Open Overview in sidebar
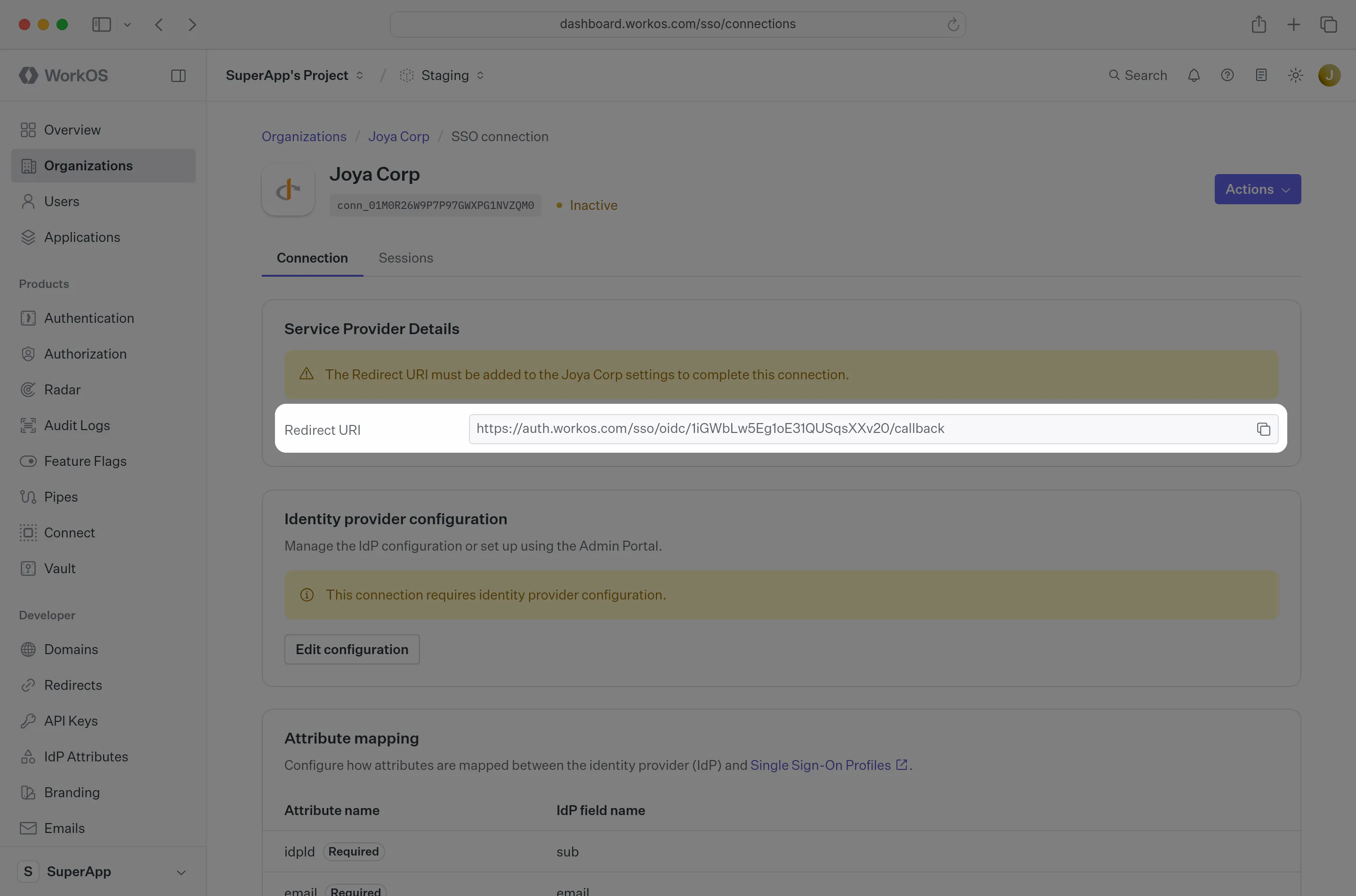Image resolution: width=1356 pixels, height=896 pixels. click(104, 130)
